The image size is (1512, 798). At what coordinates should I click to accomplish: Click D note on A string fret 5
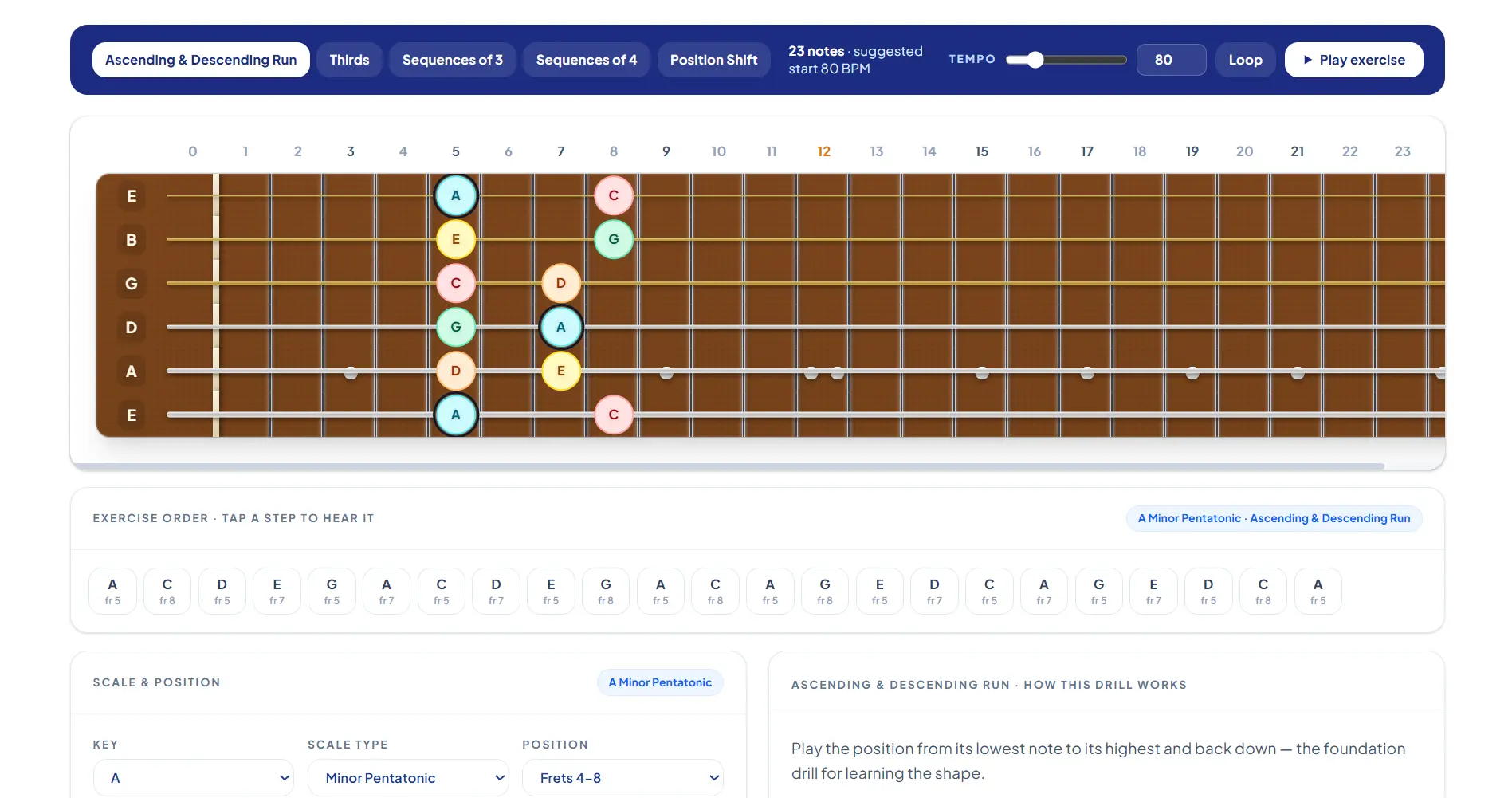[x=456, y=371]
